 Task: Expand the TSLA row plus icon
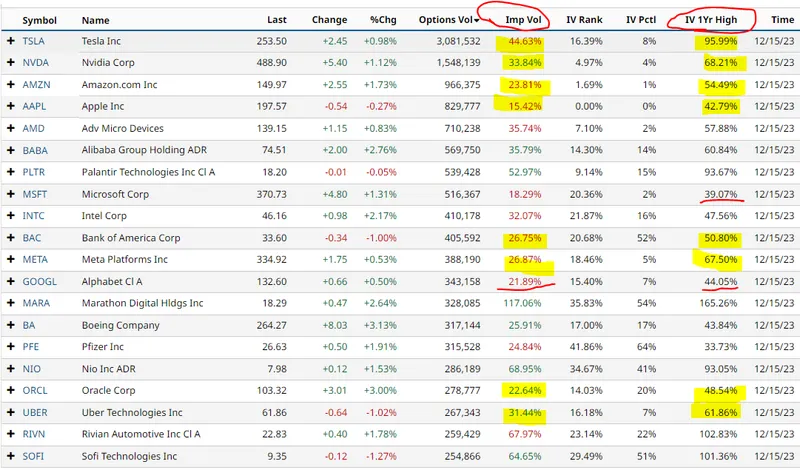(11, 41)
